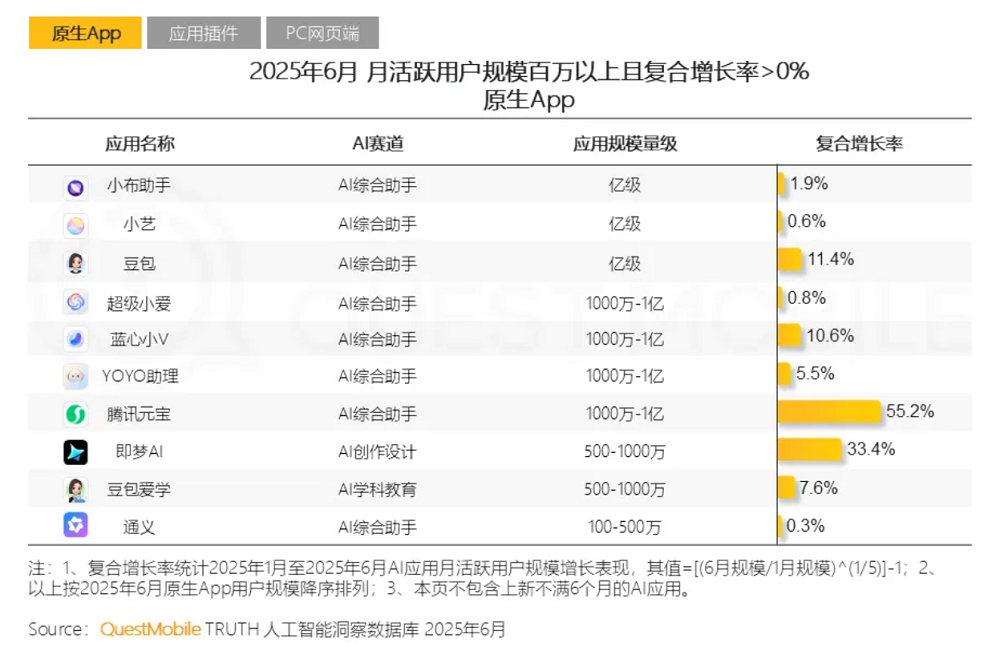This screenshot has width=1000, height=647.
Task: Click the 33.4% growth bar
Action: point(810,449)
